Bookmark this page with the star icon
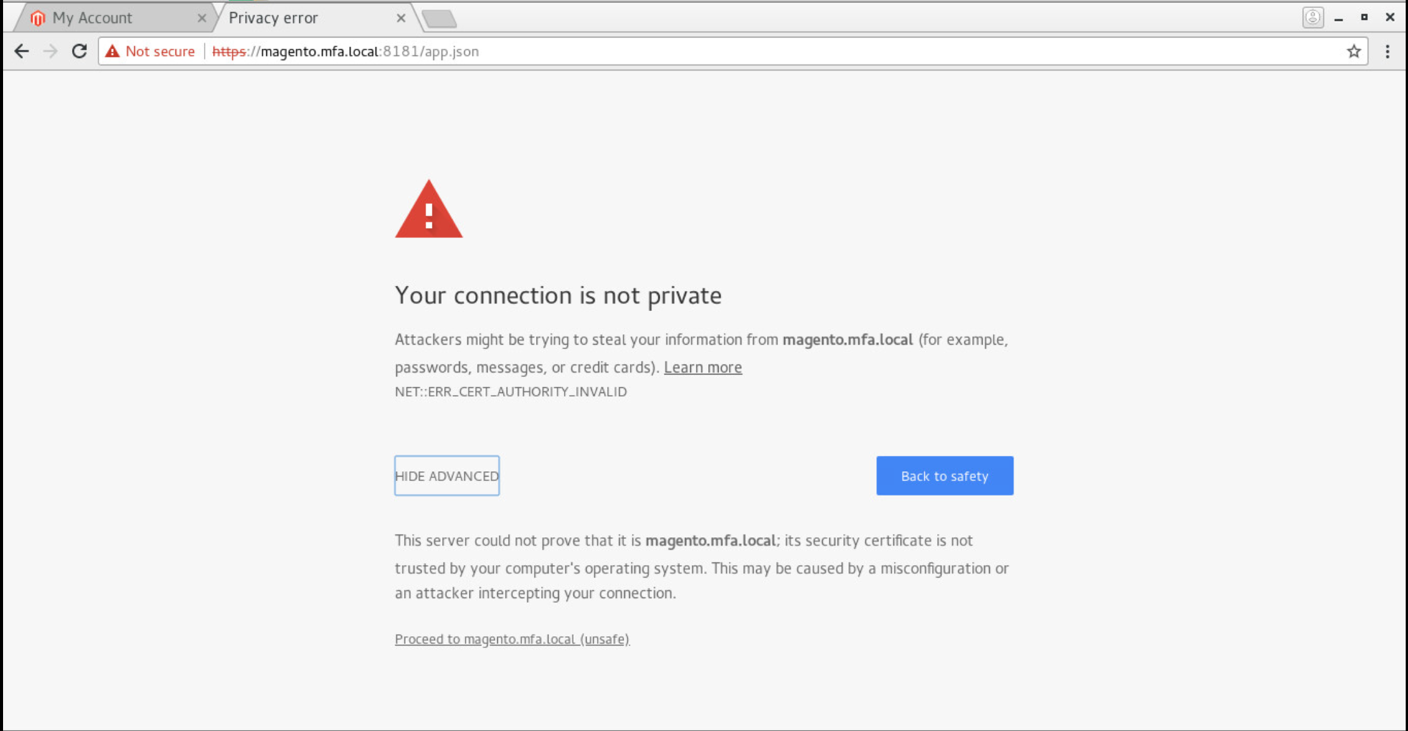The width and height of the screenshot is (1408, 731). pos(1354,51)
